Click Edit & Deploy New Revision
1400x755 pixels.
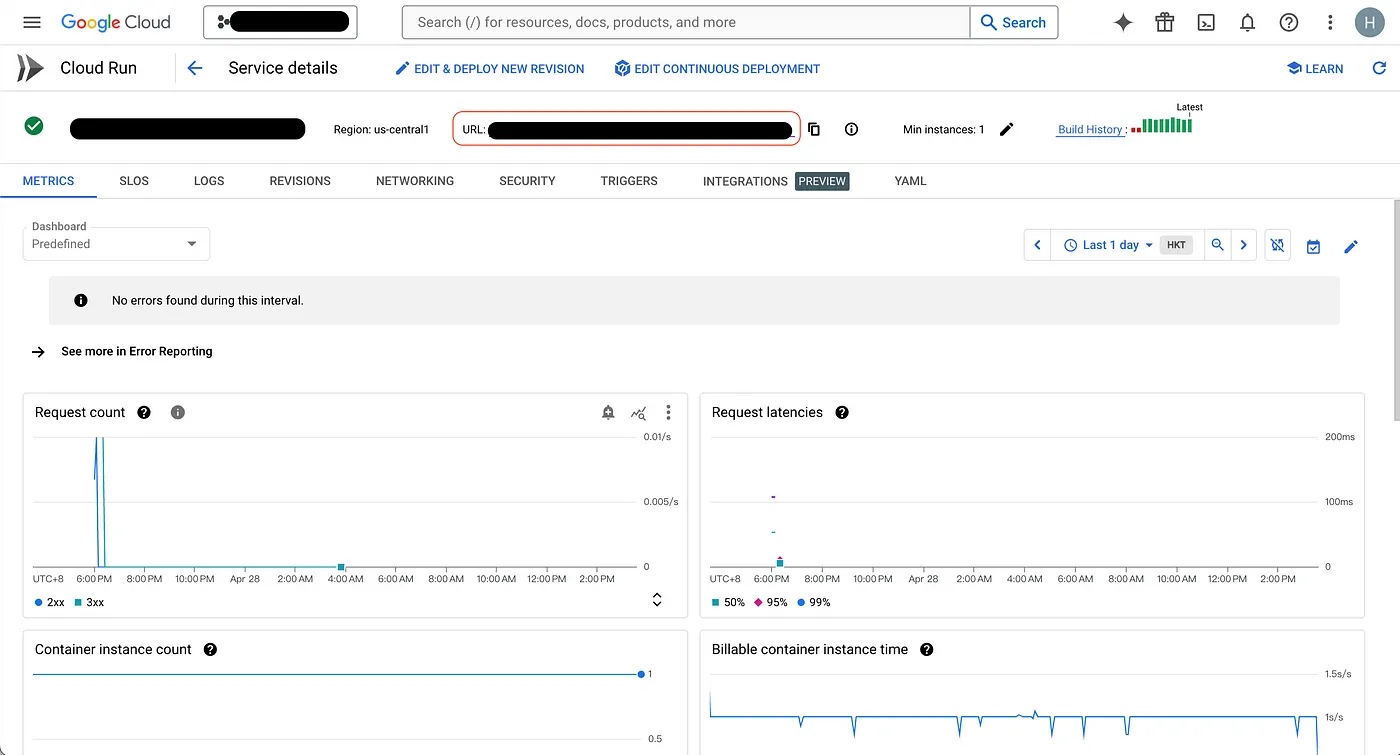(490, 69)
